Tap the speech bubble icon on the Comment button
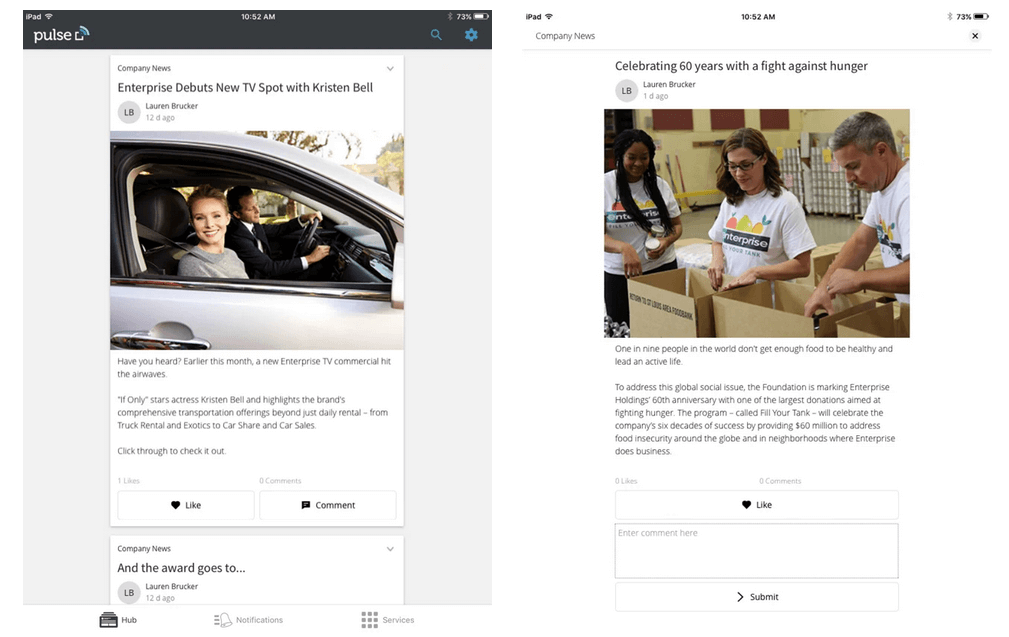Viewport: 1009px width, 637px height. click(x=305, y=505)
